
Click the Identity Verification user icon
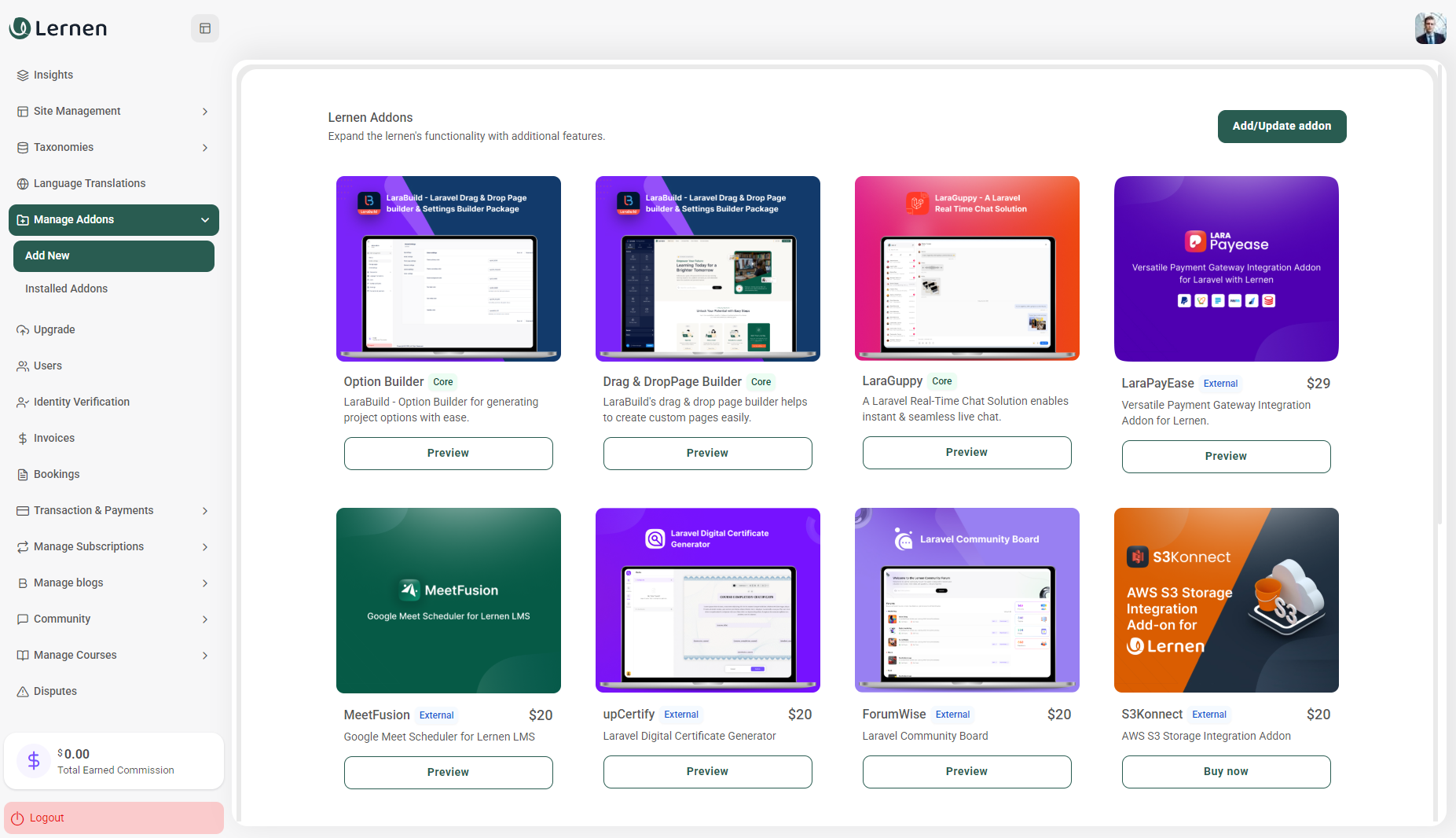point(23,402)
